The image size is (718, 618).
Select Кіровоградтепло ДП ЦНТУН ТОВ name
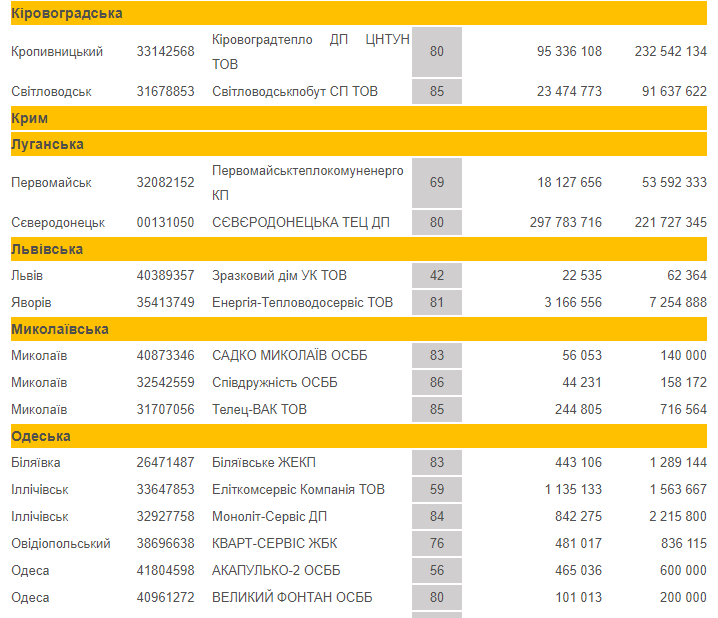point(310,51)
